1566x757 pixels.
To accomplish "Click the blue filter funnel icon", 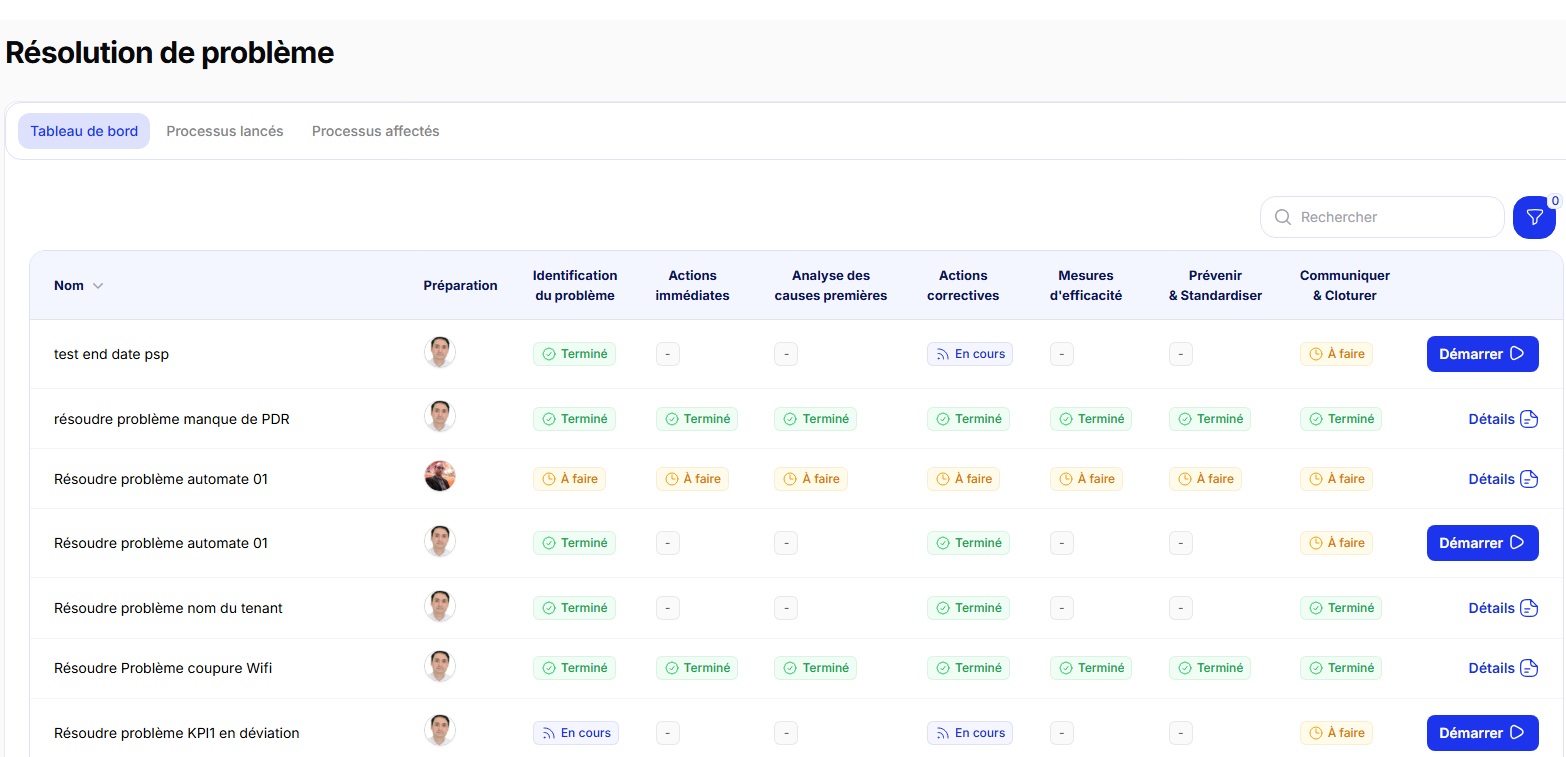I will [1534, 217].
